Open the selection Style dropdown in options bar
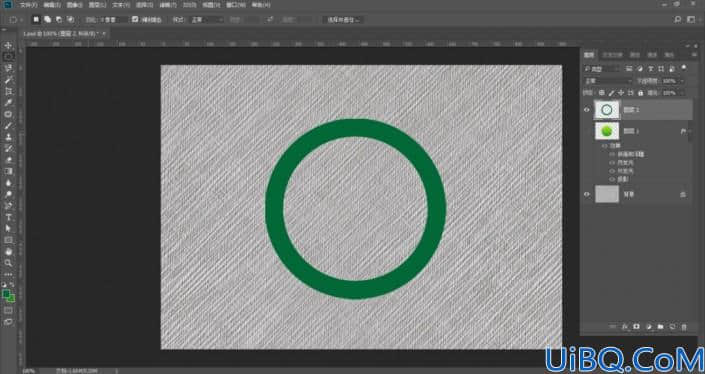Viewport: 705px width, 374px height. point(207,20)
